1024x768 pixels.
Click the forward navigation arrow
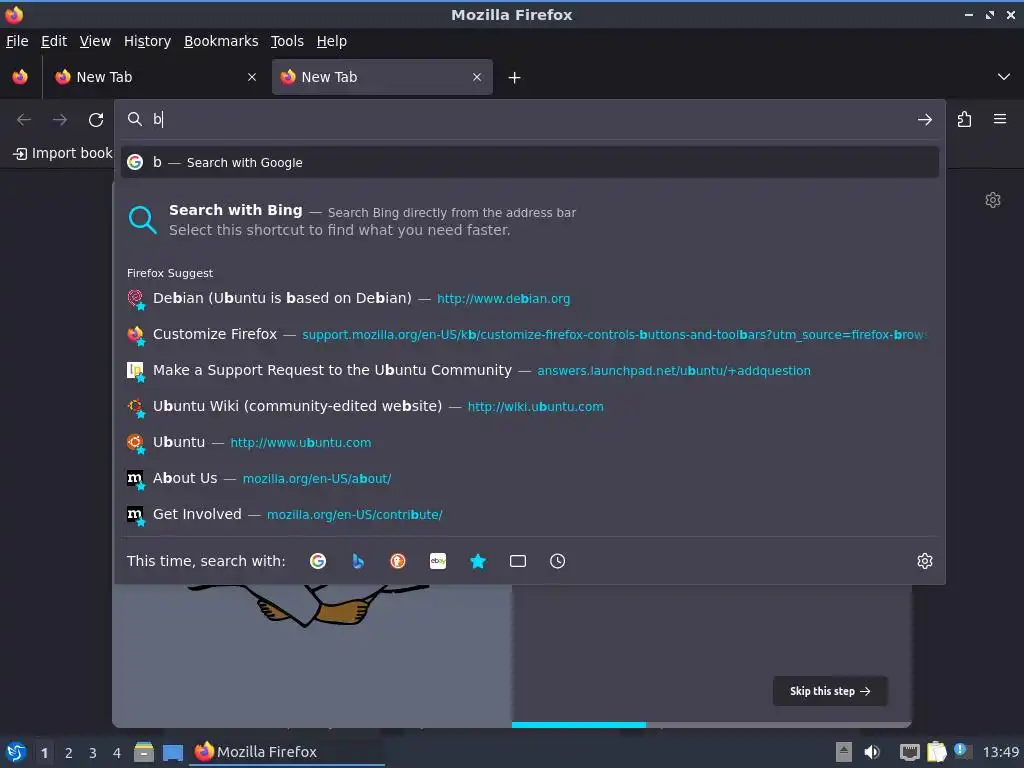60,120
